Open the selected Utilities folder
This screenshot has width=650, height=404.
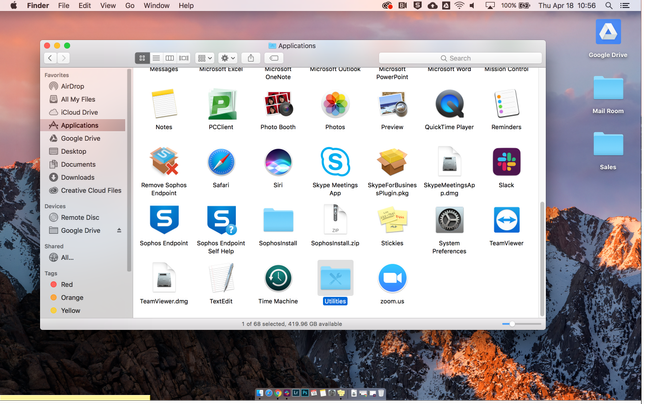coord(335,278)
